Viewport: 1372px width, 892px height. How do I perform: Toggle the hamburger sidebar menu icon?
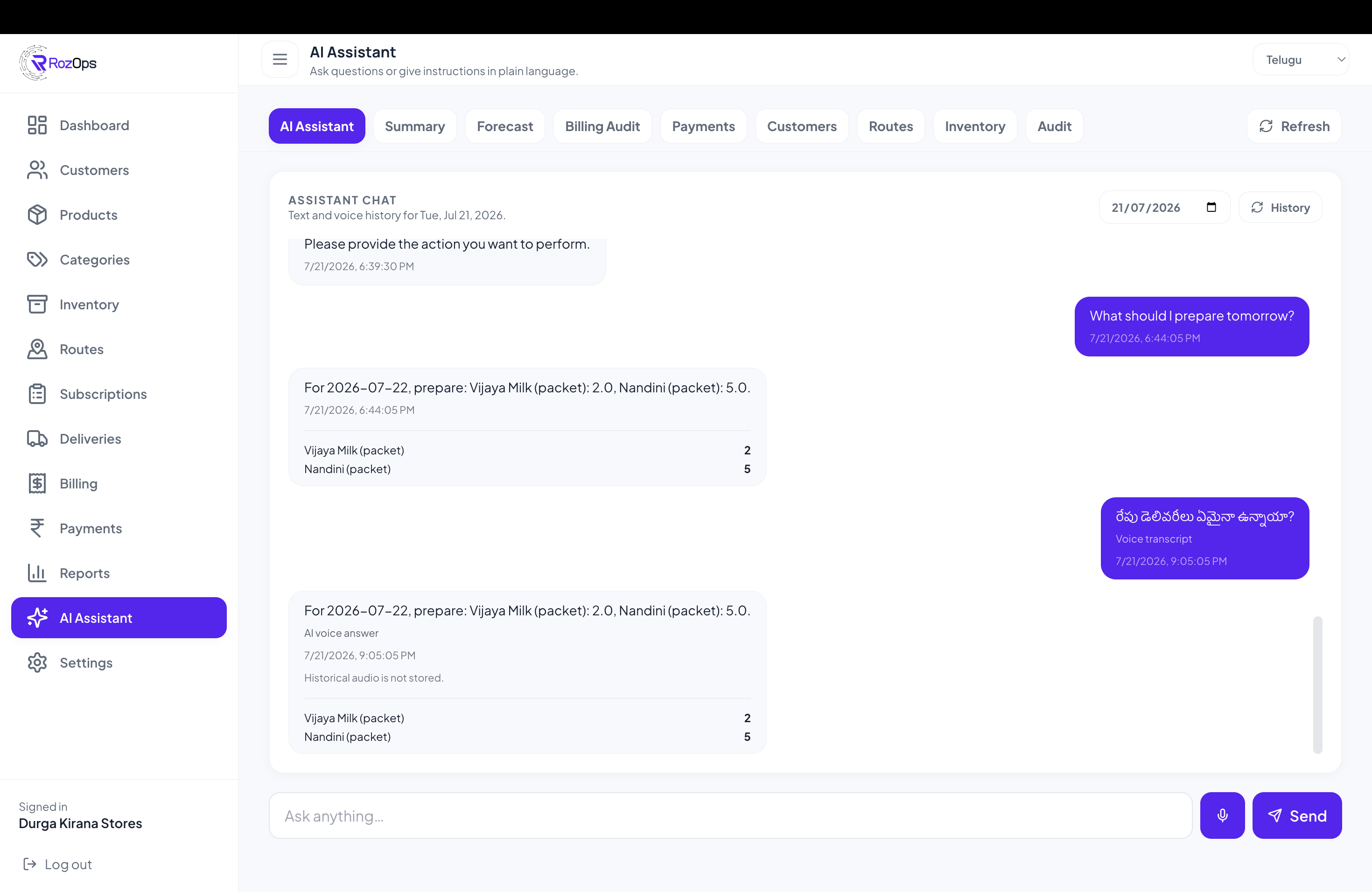tap(280, 59)
